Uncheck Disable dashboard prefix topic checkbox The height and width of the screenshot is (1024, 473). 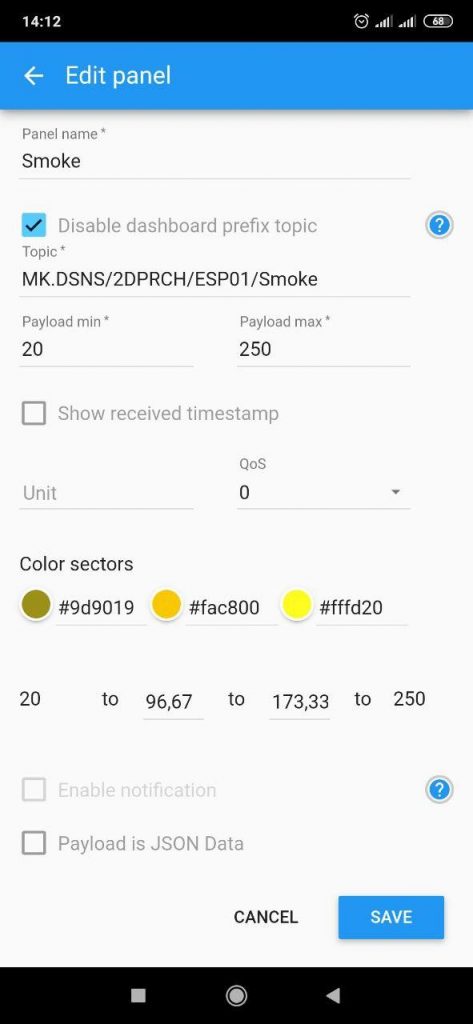[34, 226]
